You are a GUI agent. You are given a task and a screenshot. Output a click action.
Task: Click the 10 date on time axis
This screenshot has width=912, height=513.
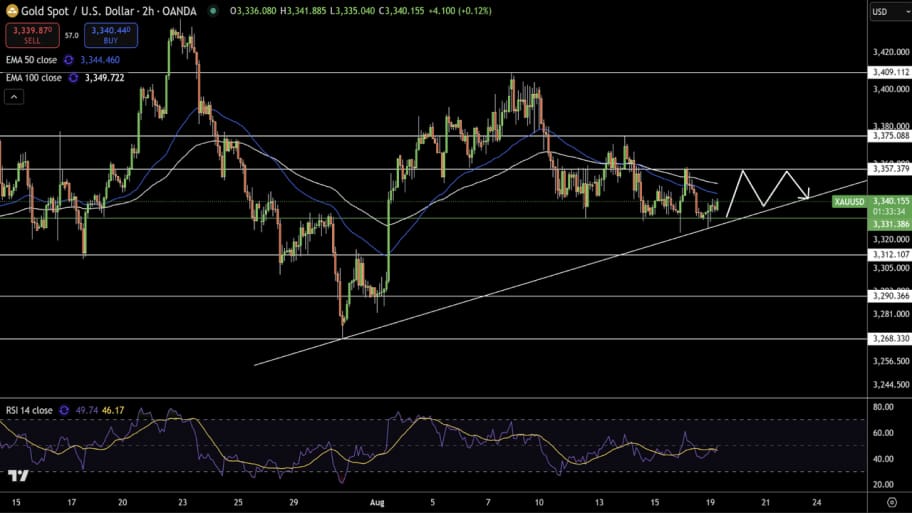[539, 503]
